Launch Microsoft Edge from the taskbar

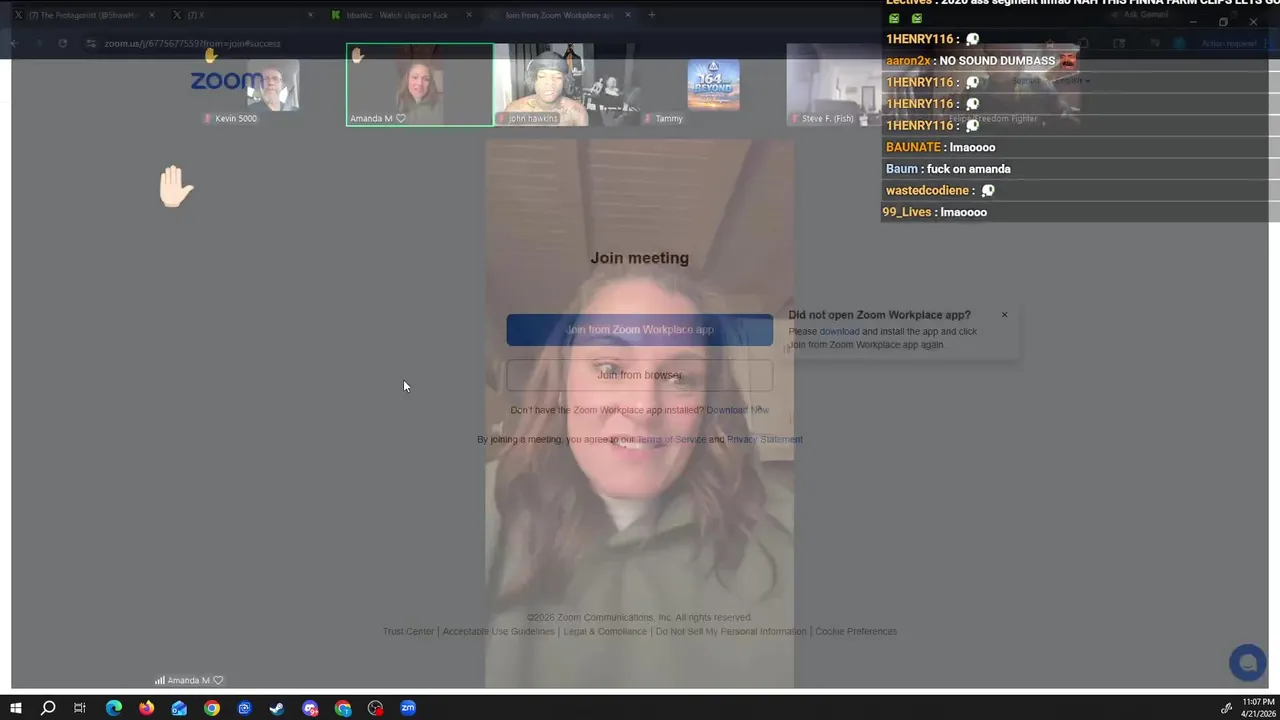(113, 708)
